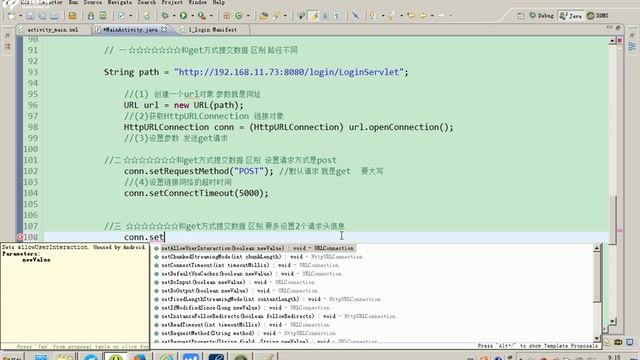This screenshot has width=640, height=360.
Task: Click the Previous Annotation arrow icon
Action: click(391, 16)
